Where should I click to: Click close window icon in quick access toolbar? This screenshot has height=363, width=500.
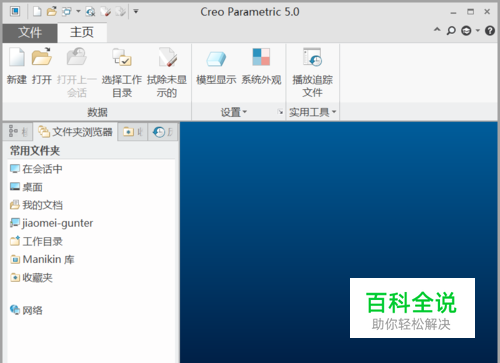coord(90,12)
